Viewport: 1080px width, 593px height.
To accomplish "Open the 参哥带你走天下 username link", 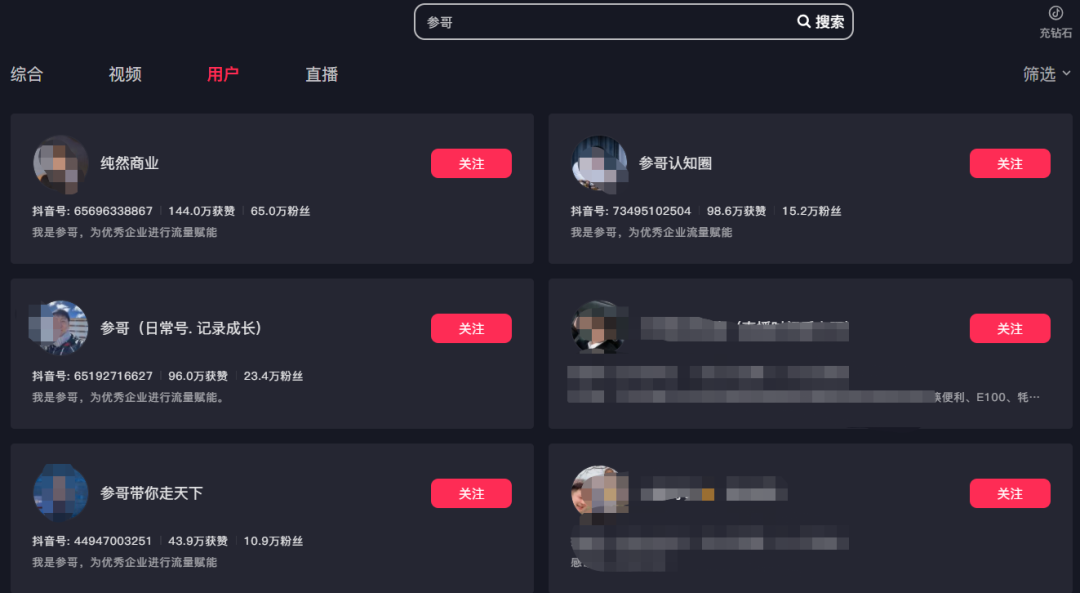I will point(152,493).
